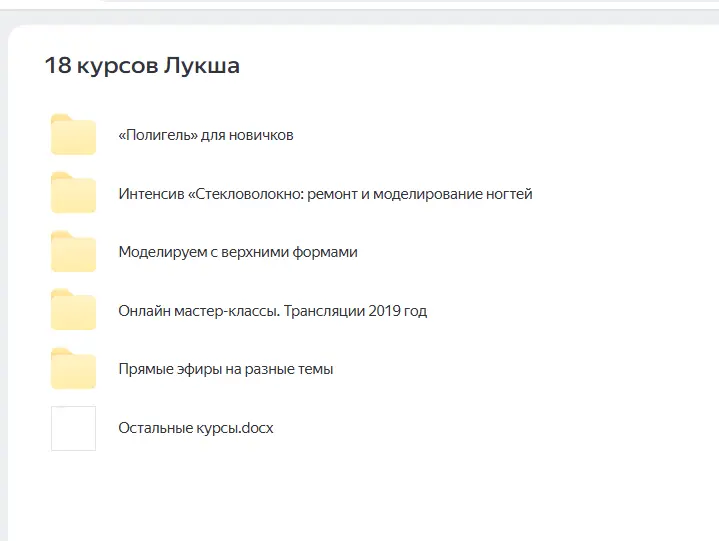The width and height of the screenshot is (719, 541).
Task: Open the Остальные курсы.docx file name
Action: click(x=195, y=428)
